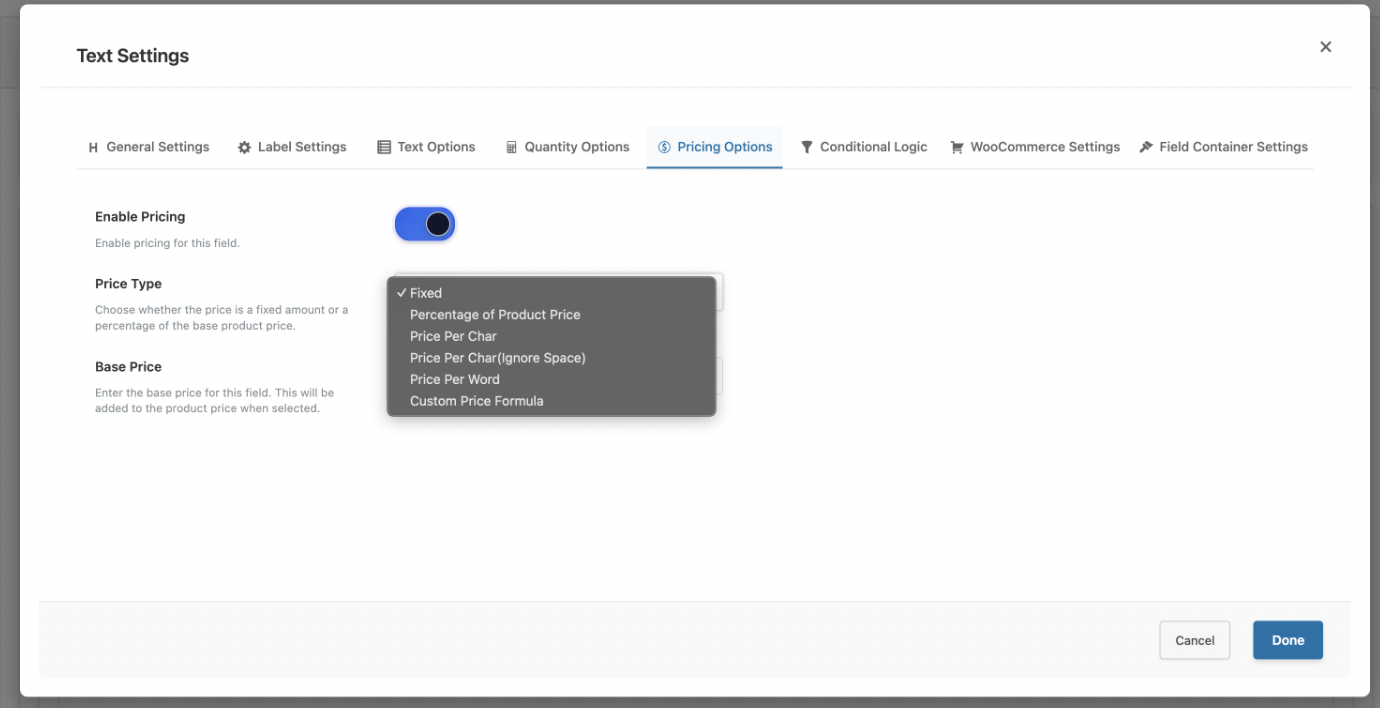This screenshot has height=708, width=1380.
Task: Confirm settings with the Done button
Action: [1287, 640]
